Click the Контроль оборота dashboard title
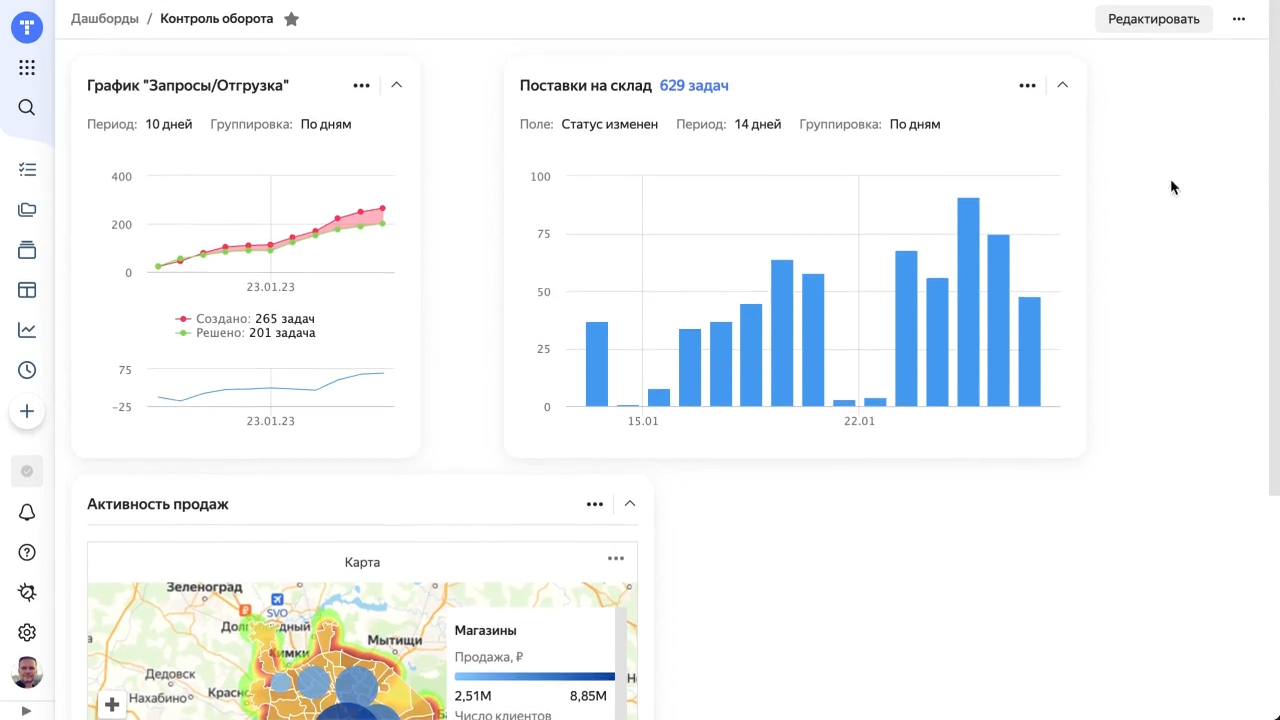 (x=216, y=19)
